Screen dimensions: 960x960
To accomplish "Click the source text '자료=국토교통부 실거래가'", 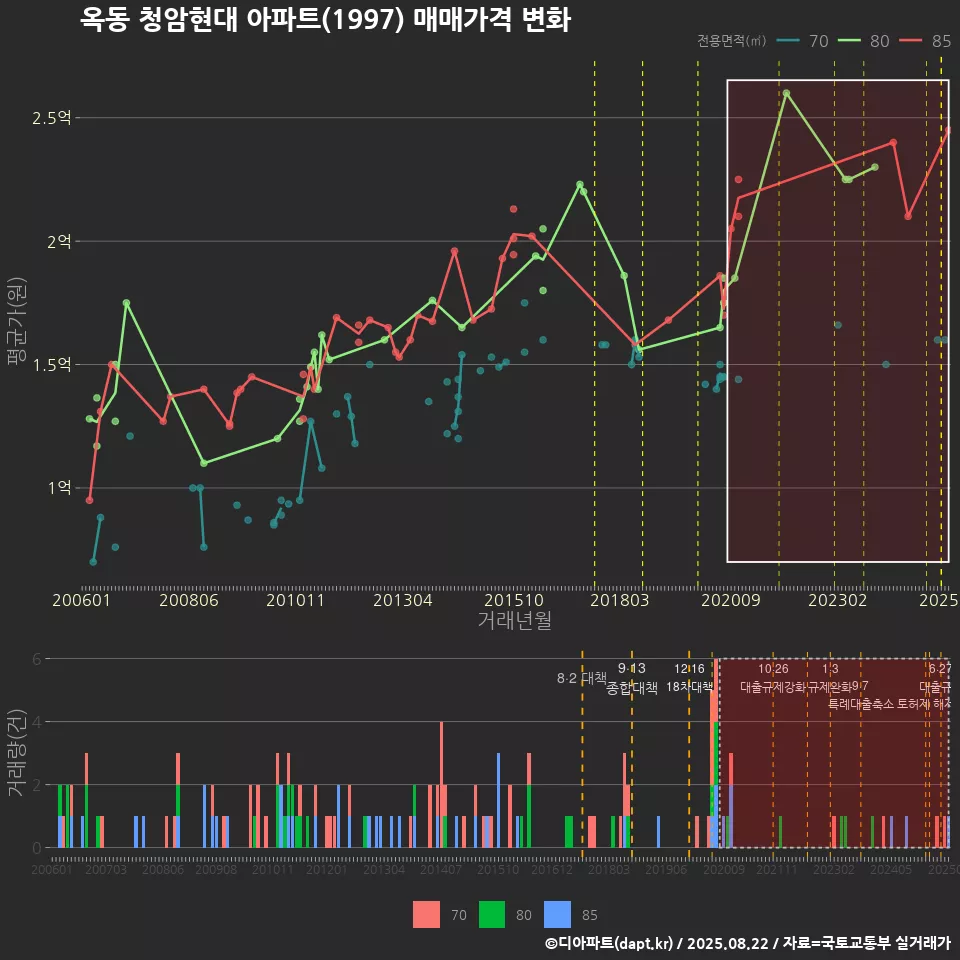I will [x=866, y=943].
